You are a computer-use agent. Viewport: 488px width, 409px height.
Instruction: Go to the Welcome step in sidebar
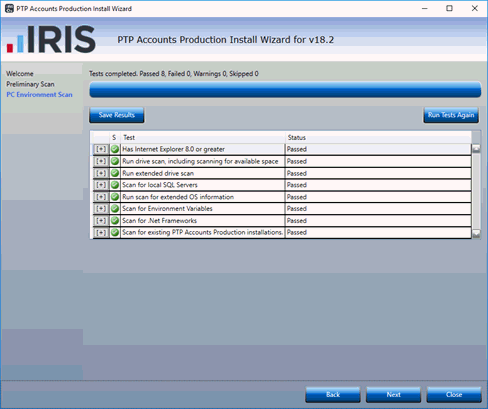[20, 74]
